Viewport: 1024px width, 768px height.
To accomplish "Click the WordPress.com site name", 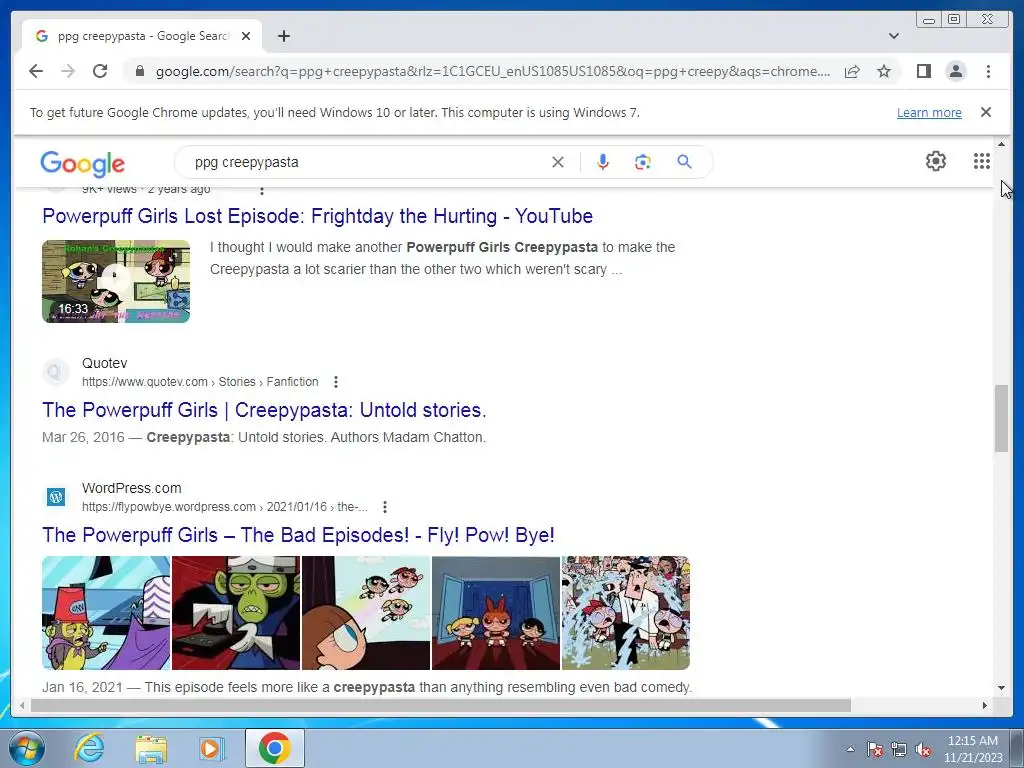I will (131, 488).
